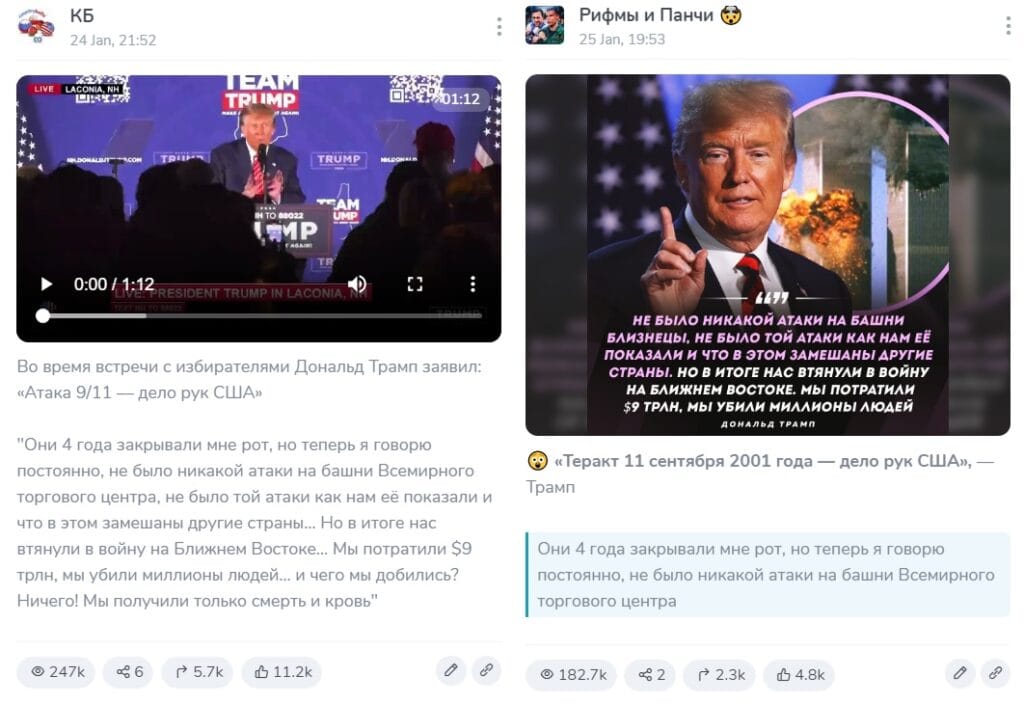Screen dimensions: 1024x703
Task: Open the Trump quote image with burning towers
Action: pyautogui.click(x=767, y=255)
